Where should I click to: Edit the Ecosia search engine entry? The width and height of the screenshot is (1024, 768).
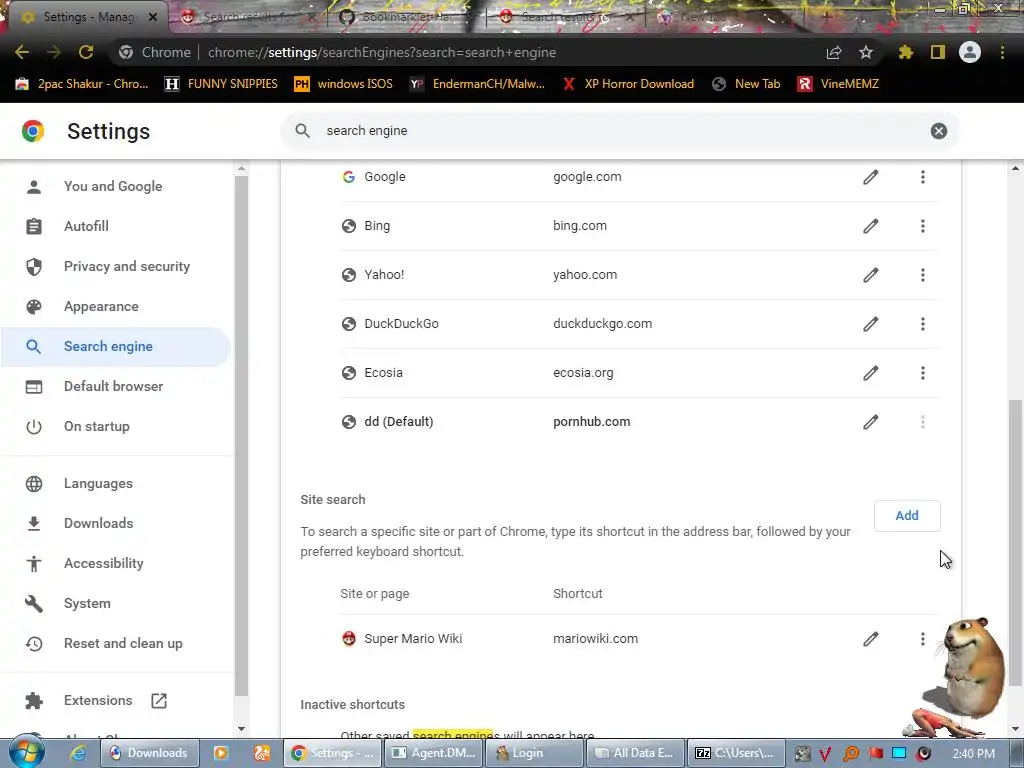tap(871, 373)
